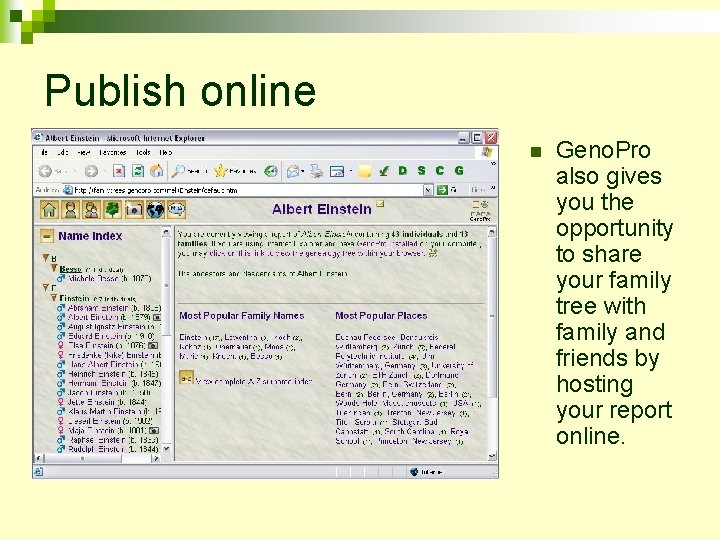Screen dimensions: 720x540
Task: Open the complete A-Z surname index icon
Action: point(186,378)
